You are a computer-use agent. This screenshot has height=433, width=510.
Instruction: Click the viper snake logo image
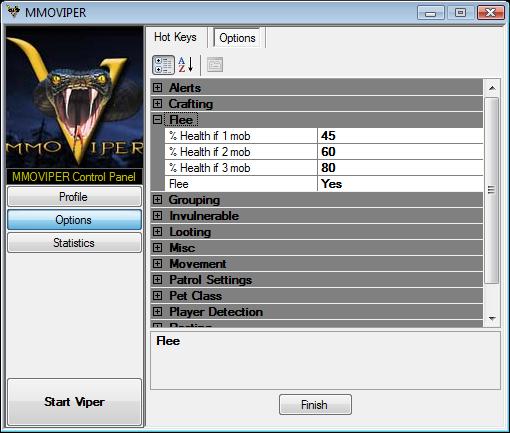coord(75,97)
